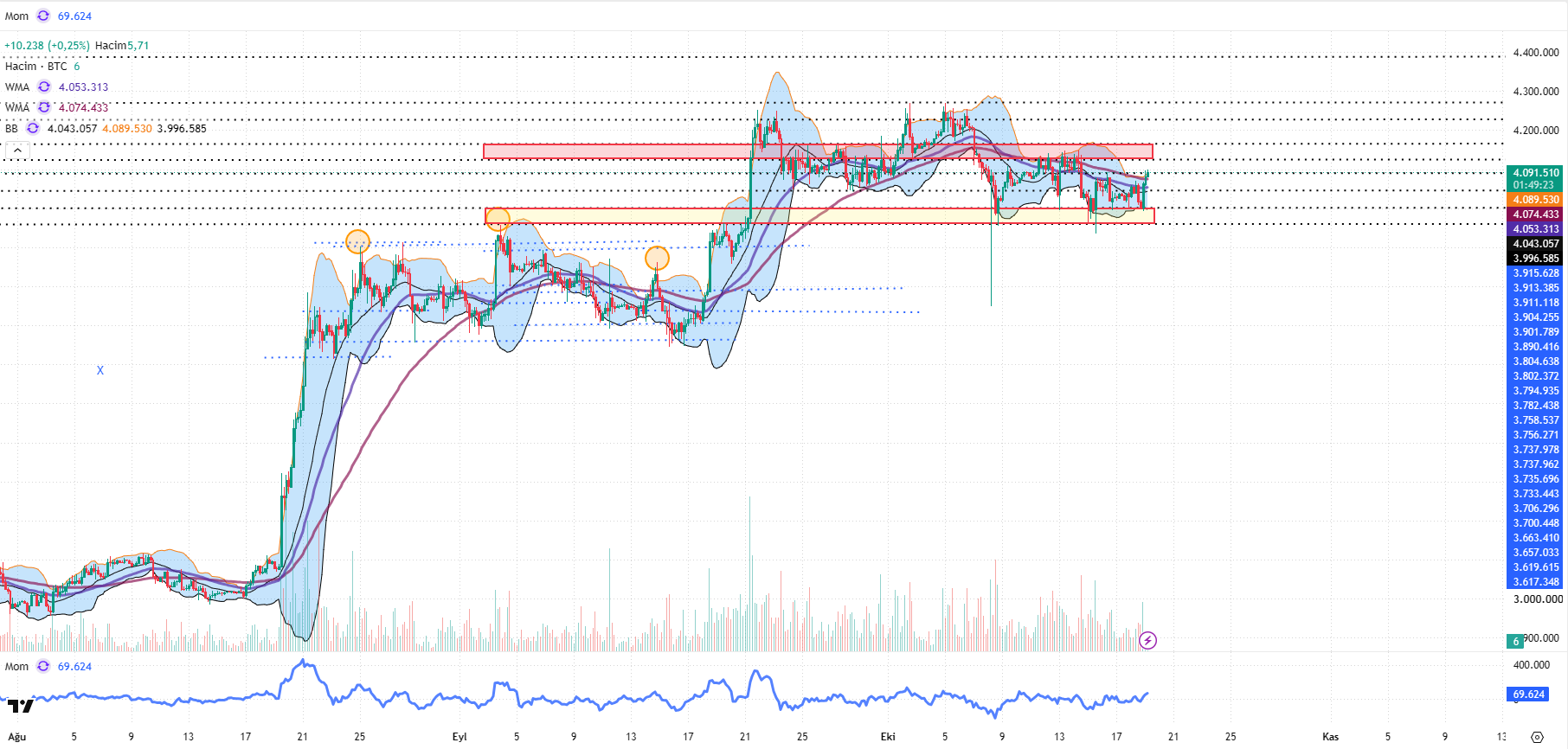This screenshot has height=749, width=1568.
Task: Select the lower yellow support zone rectangle
Action: 819,216
